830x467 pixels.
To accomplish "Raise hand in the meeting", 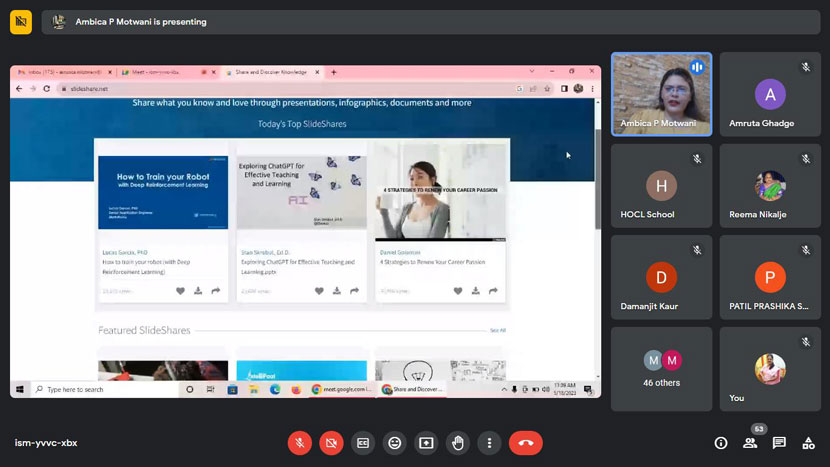I will (x=458, y=443).
